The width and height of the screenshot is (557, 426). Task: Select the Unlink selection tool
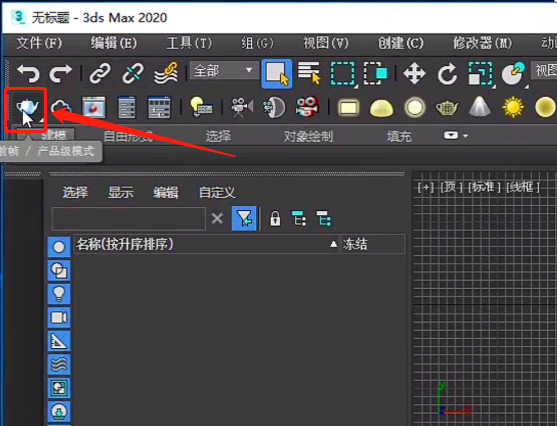133,74
